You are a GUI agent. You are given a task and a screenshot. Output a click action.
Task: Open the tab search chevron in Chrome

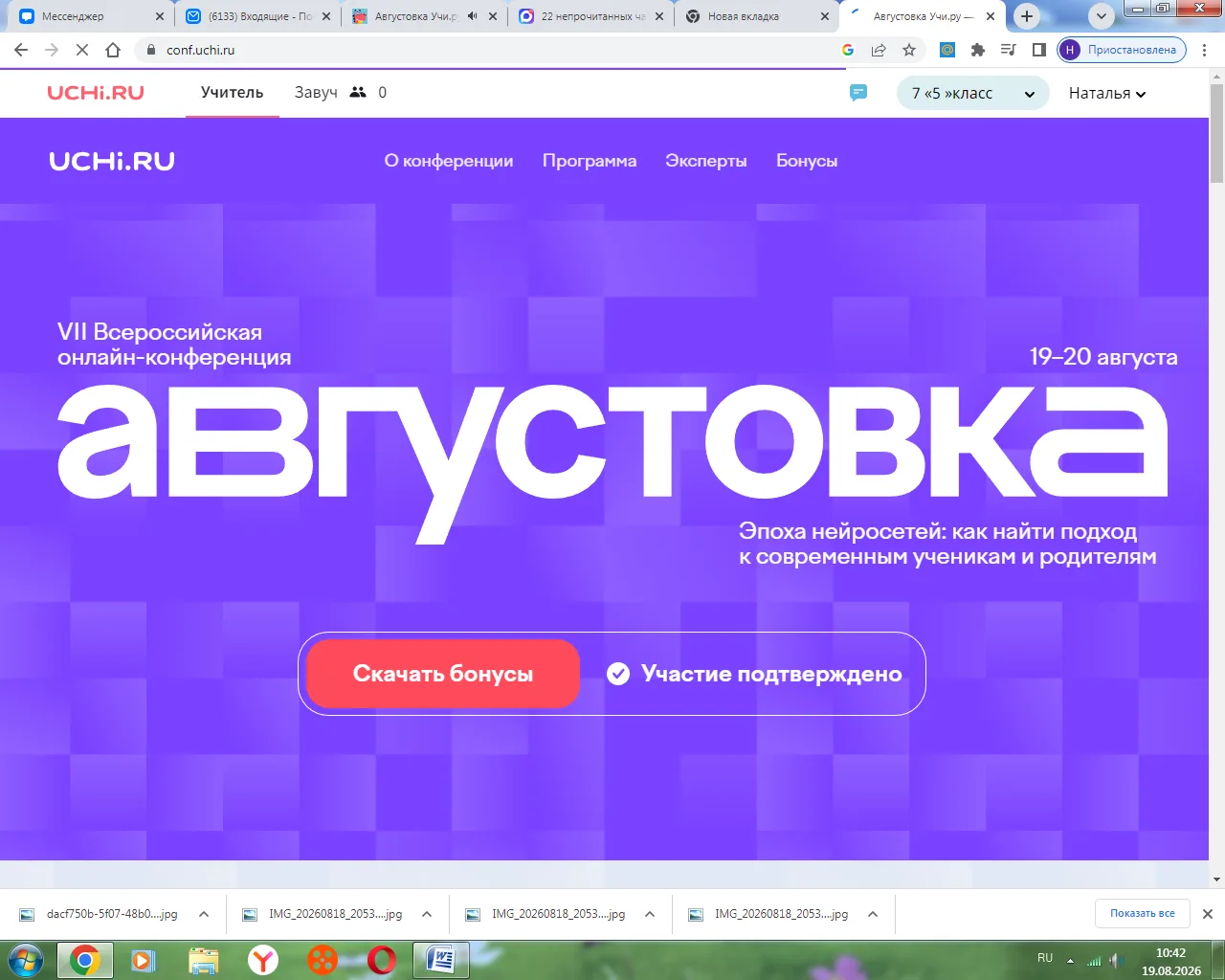click(1102, 16)
